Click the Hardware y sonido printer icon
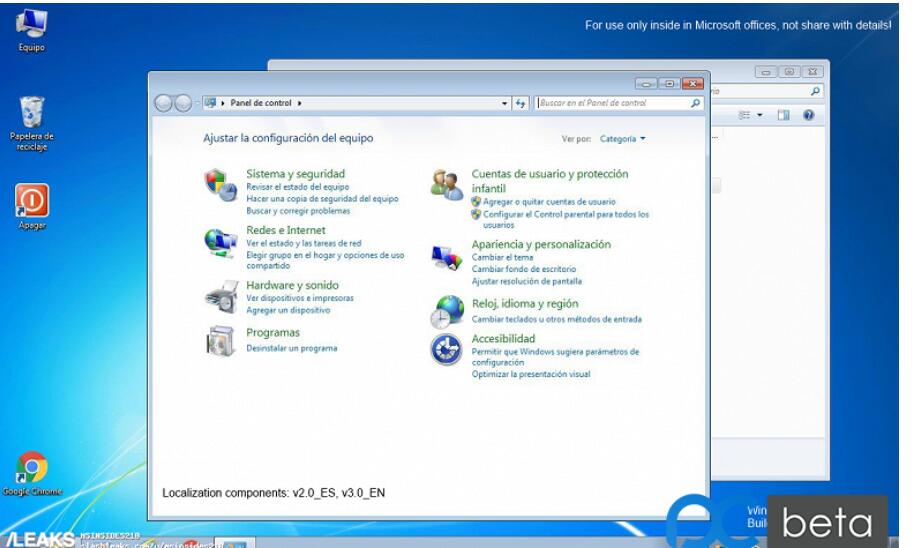This screenshot has width=918, height=548. click(x=221, y=296)
